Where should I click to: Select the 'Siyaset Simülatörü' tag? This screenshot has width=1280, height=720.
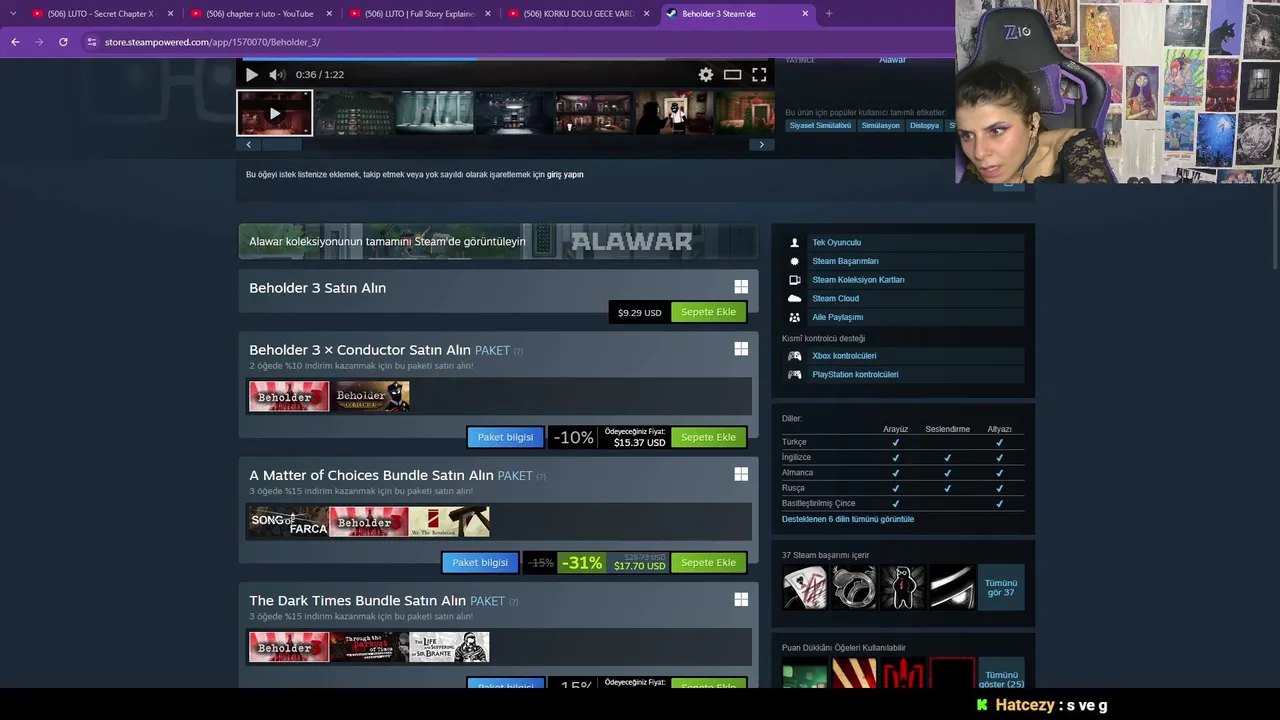[x=820, y=126]
